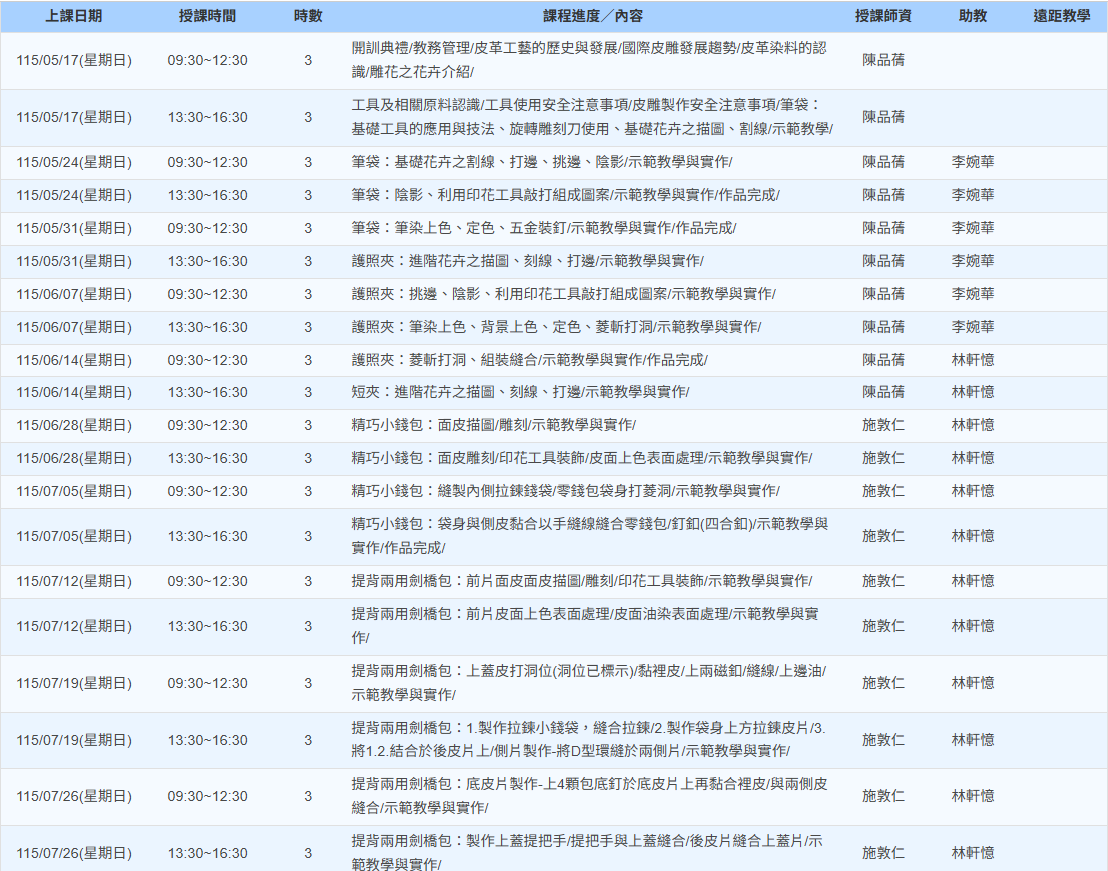Select the 筆袋：筆染上色 course content row
Image resolution: width=1108 pixels, height=871 pixels.
(543, 228)
